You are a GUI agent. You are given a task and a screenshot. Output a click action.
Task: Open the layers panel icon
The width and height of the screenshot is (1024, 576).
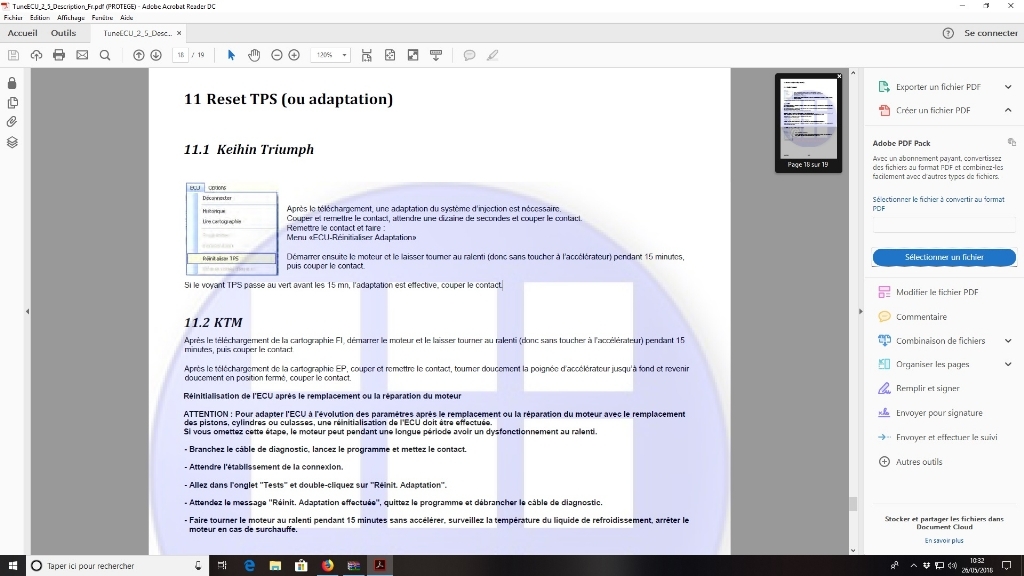click(12, 142)
